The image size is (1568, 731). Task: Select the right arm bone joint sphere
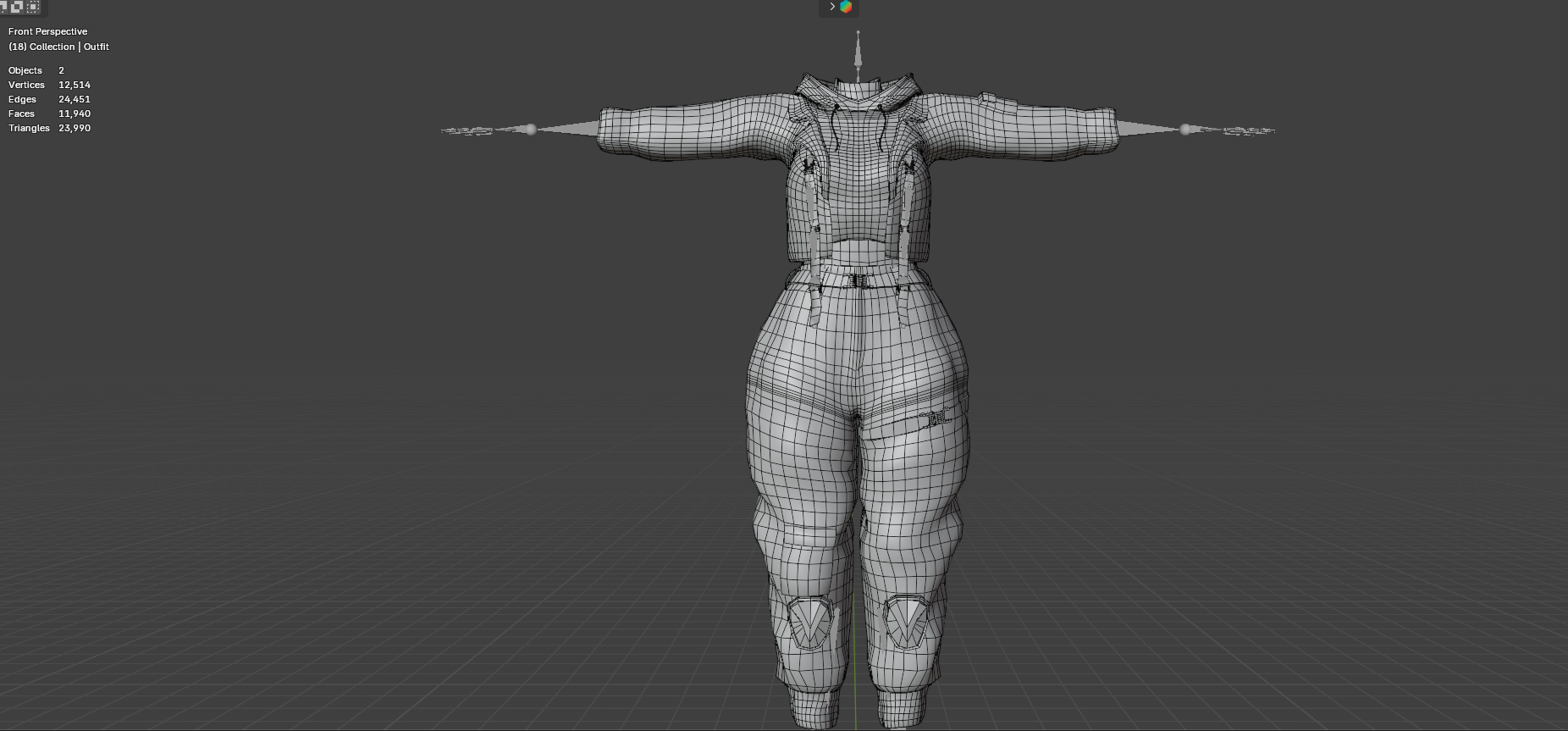click(x=1185, y=129)
